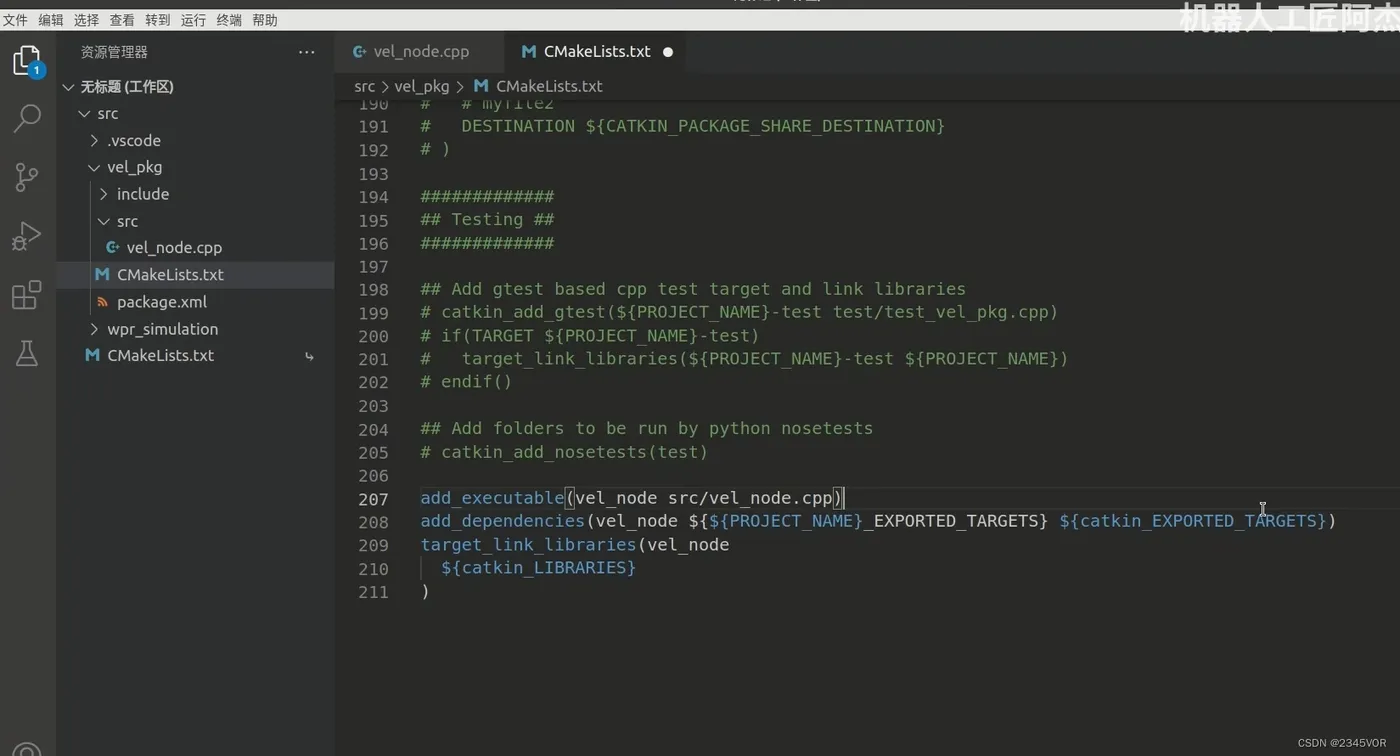Click the symlink arrow beside root CMakeLists.txt

click(x=309, y=356)
